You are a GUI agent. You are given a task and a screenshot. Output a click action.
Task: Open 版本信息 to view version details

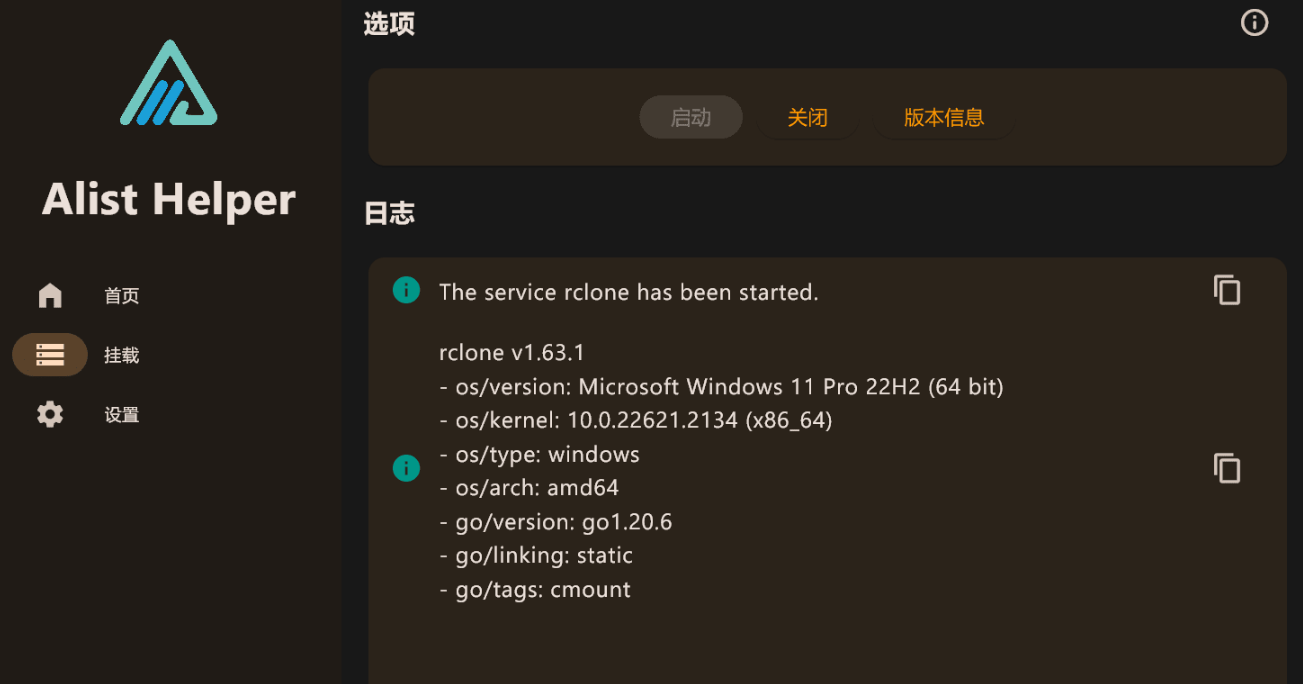tap(943, 117)
